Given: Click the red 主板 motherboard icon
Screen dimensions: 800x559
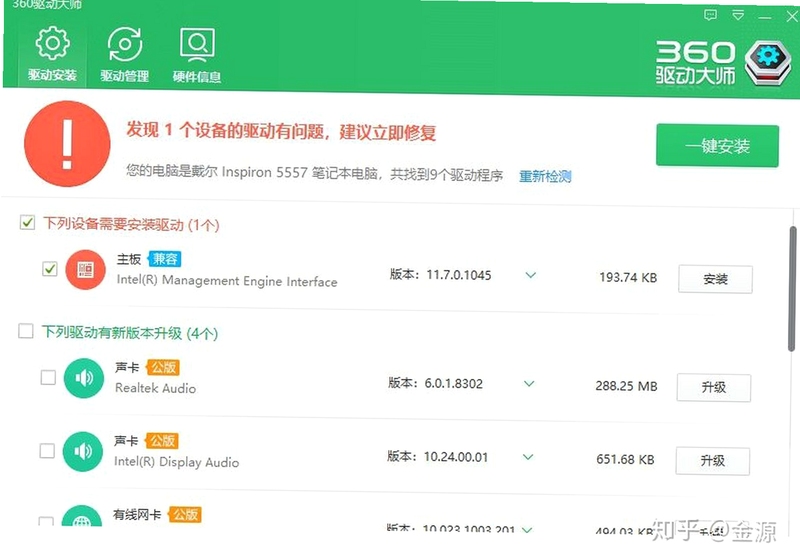Looking at the screenshot, I should (86, 270).
